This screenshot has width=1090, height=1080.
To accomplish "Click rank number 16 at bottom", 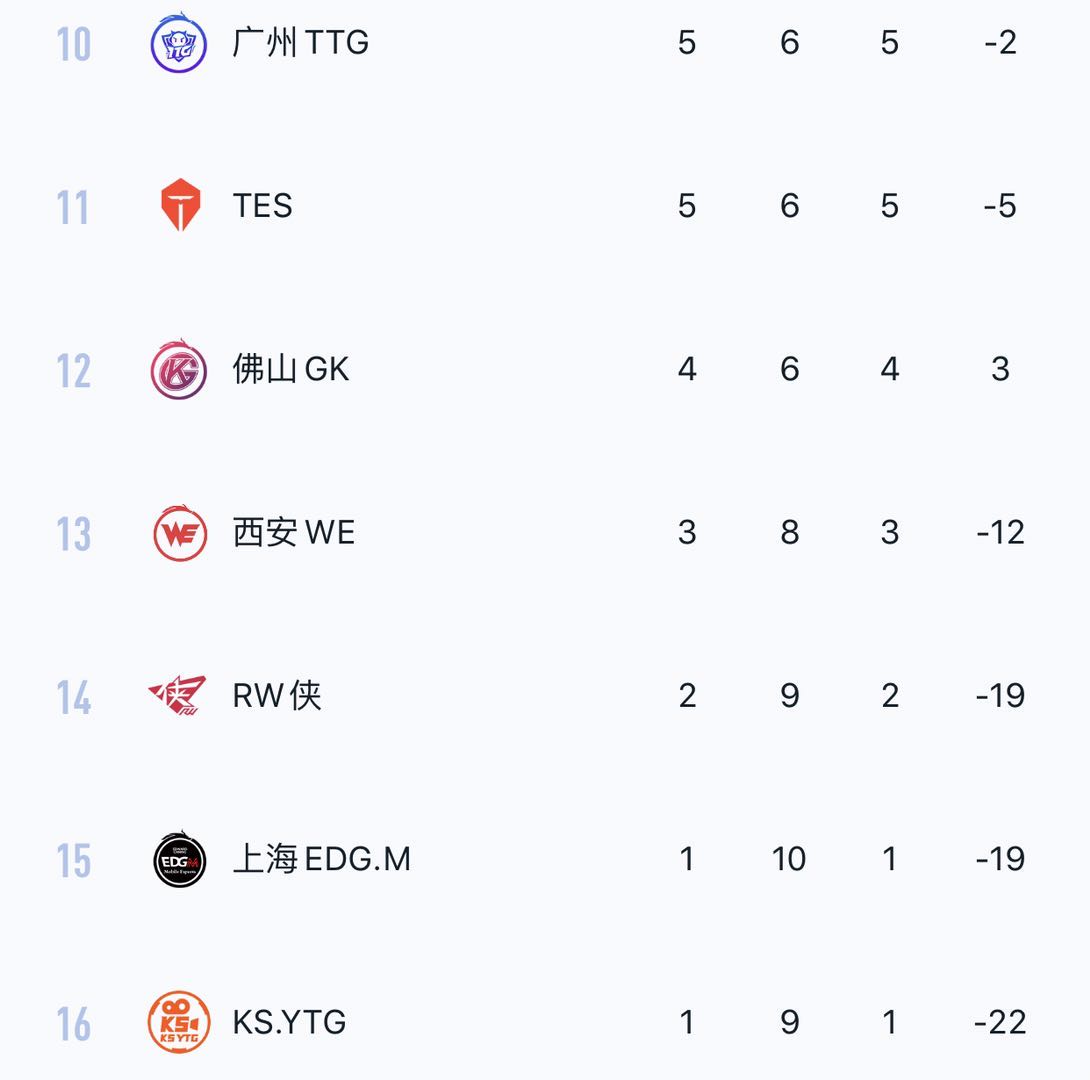I will point(74,1024).
